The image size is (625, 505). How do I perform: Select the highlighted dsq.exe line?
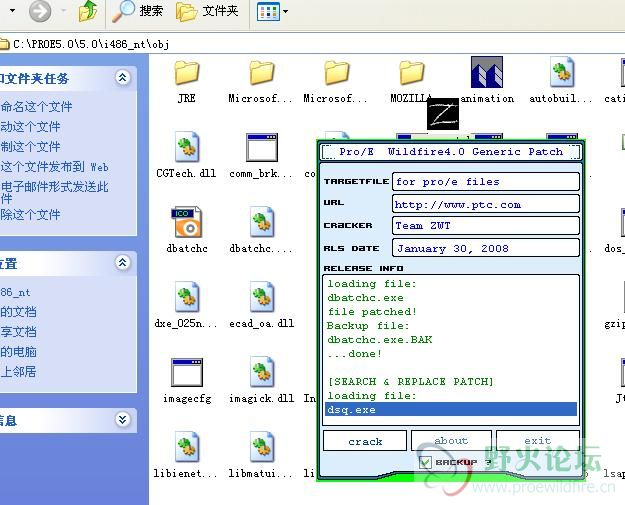tap(451, 409)
